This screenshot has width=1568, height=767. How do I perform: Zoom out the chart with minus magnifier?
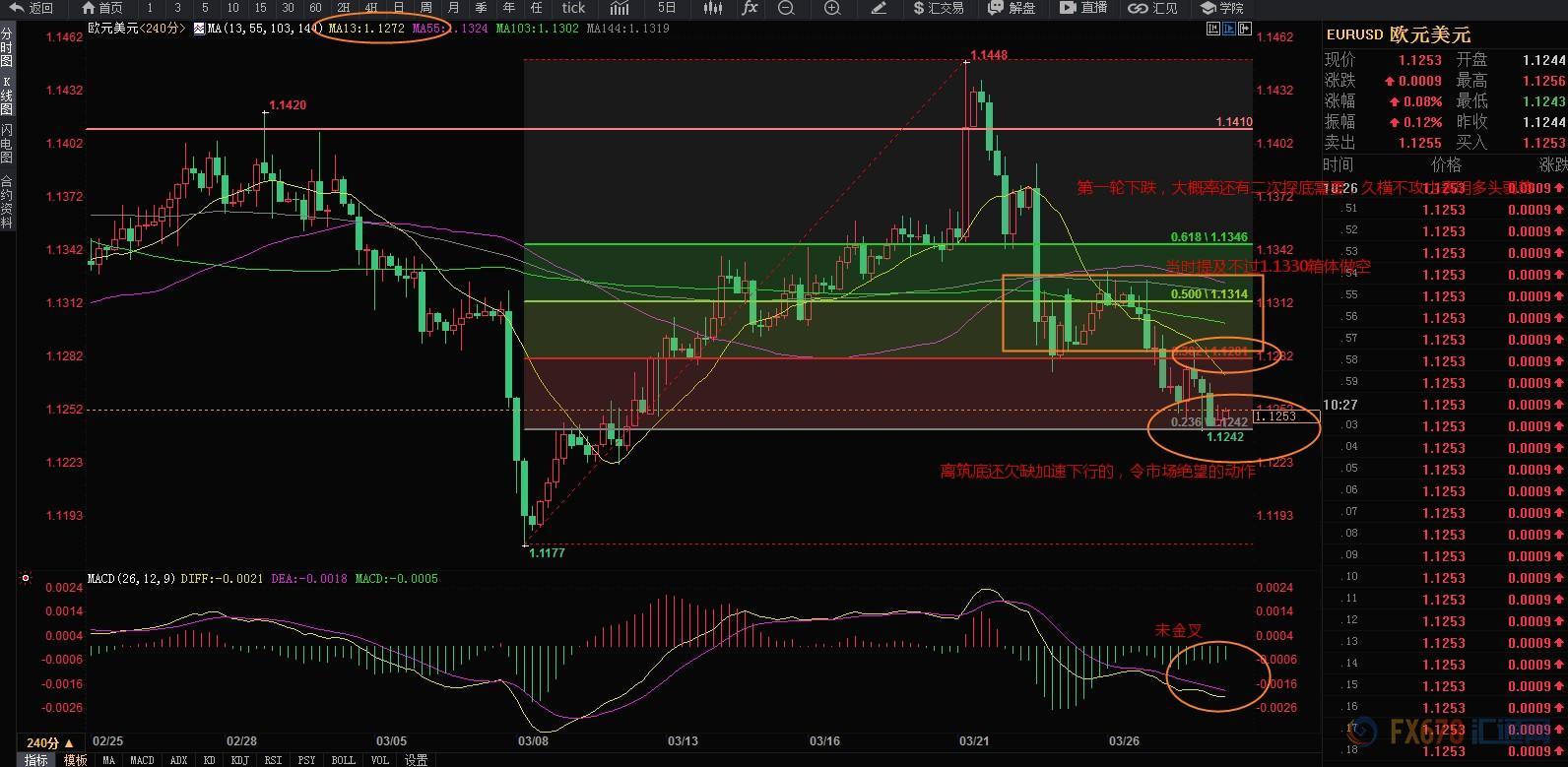click(786, 8)
